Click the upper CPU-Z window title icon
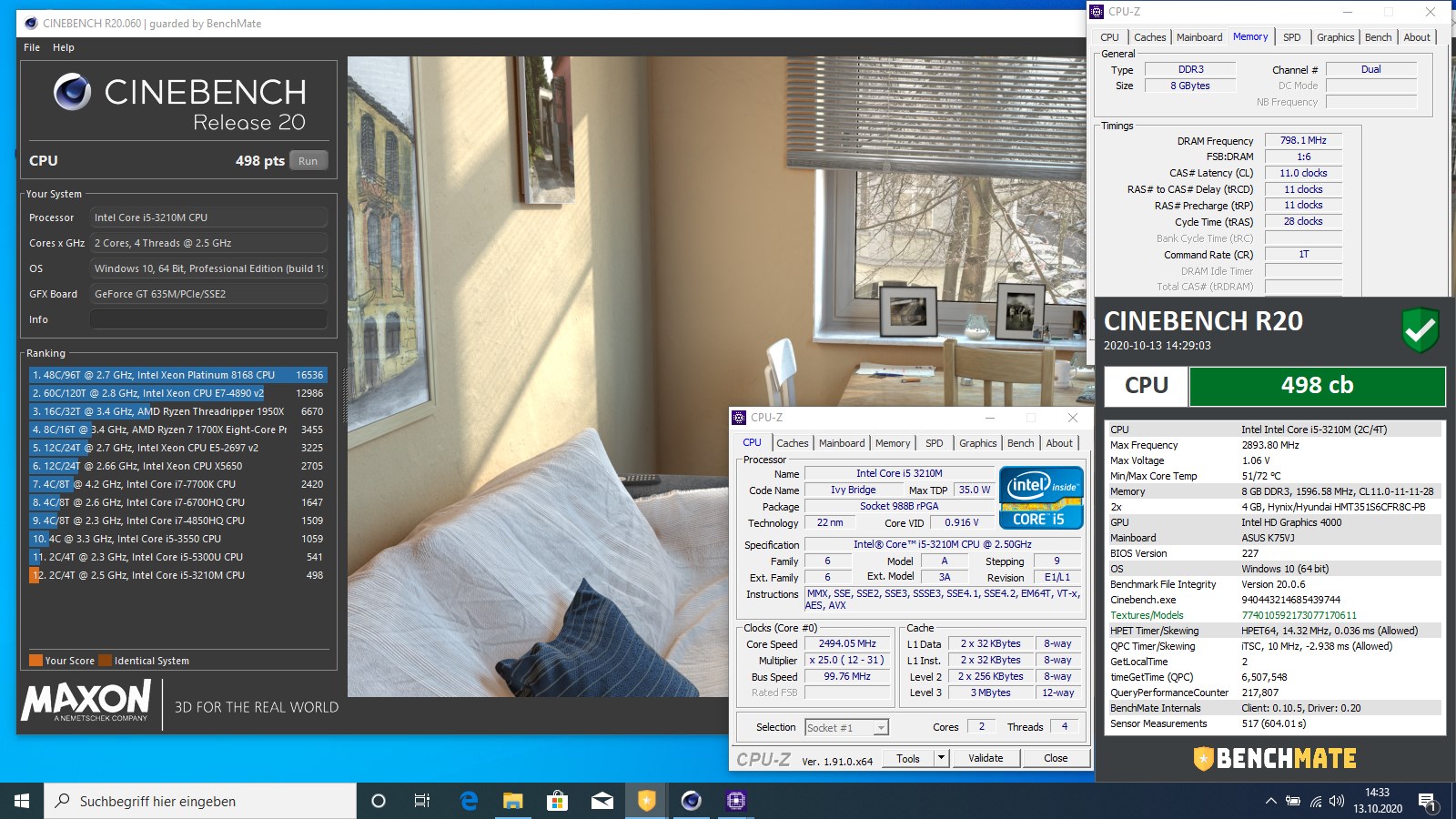Screen dimensions: 1456x819 pos(1097,12)
